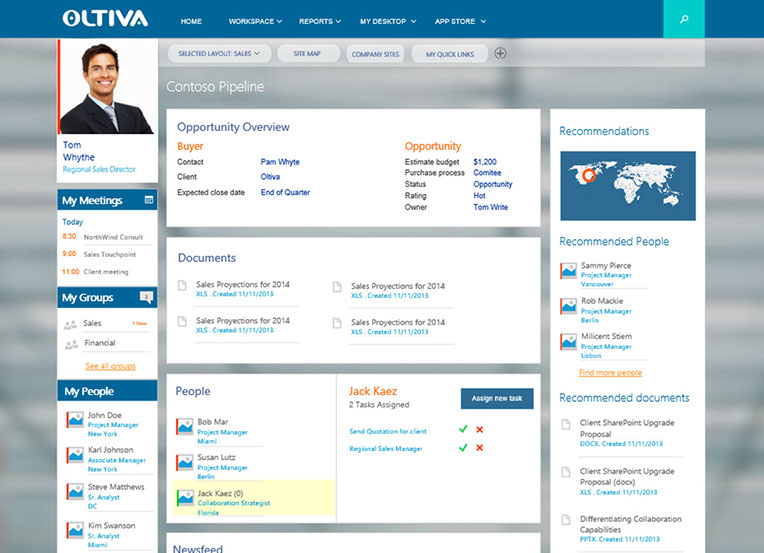Viewport: 764px width, 553px height.
Task: Follow the Find more people link
Action: [610, 372]
